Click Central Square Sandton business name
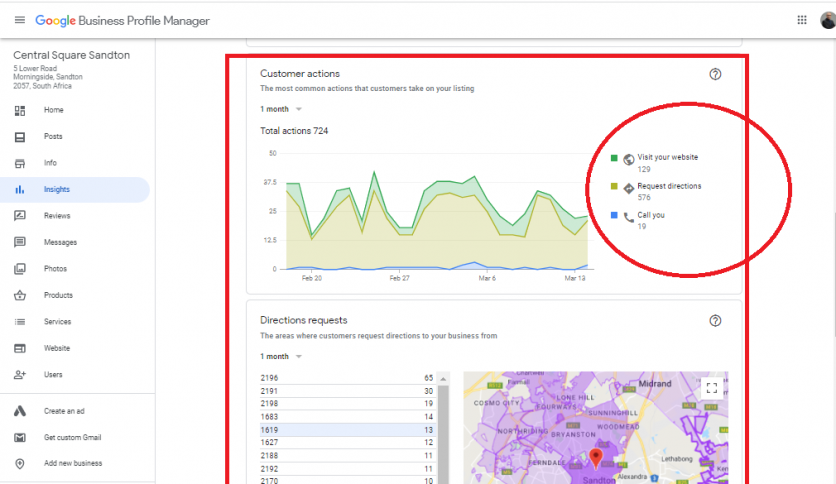836x484 pixels. pyautogui.click(x=71, y=55)
